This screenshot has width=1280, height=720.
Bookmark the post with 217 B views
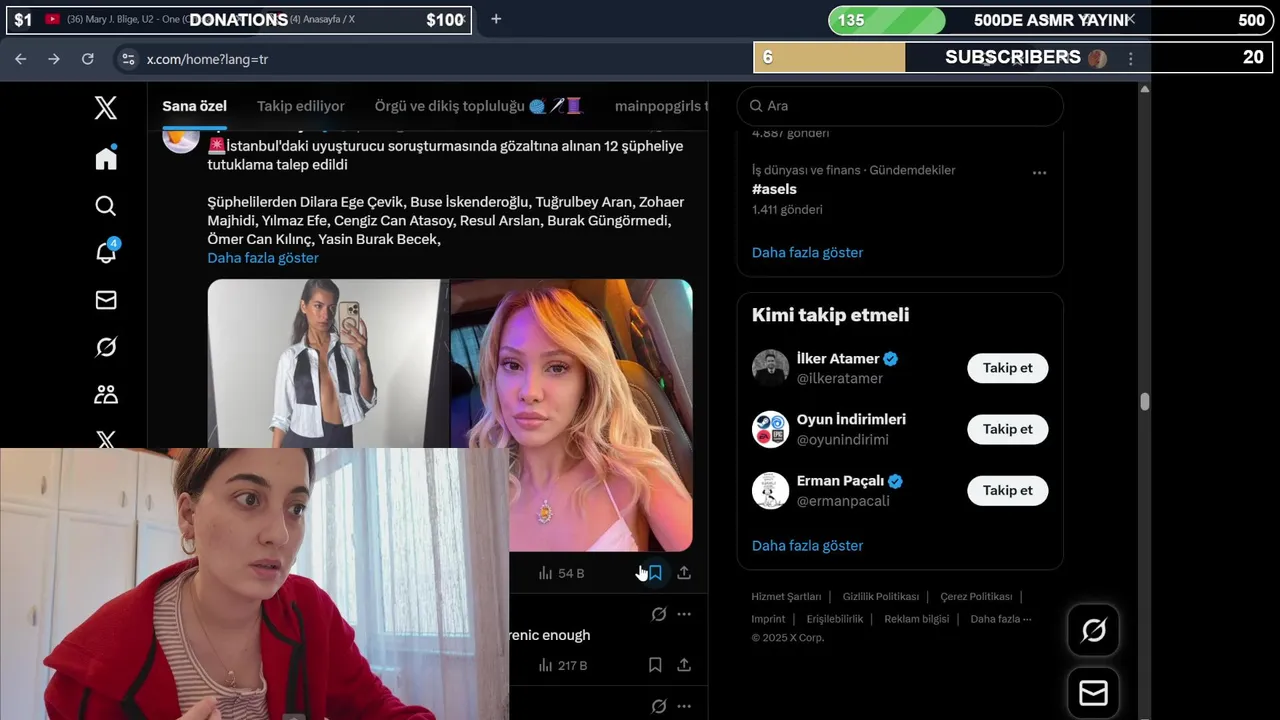[655, 664]
